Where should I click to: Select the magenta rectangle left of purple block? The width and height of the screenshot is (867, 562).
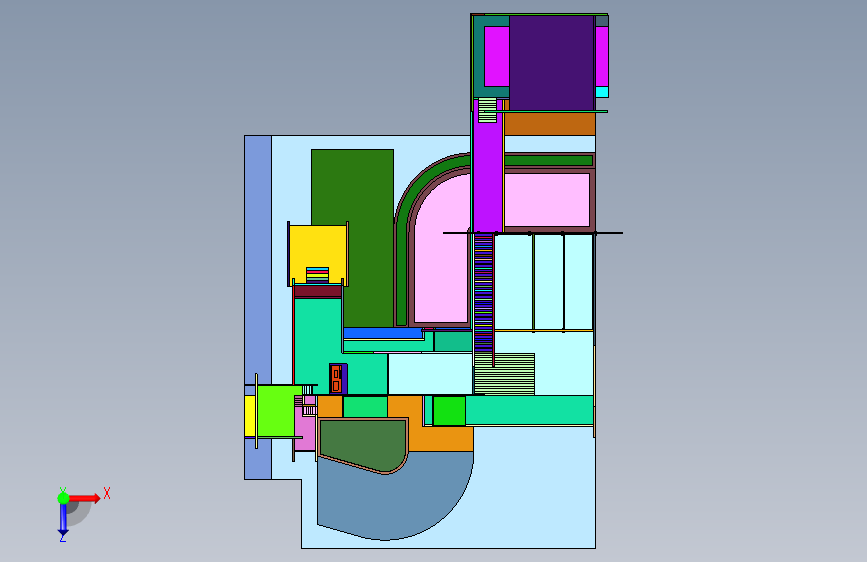pyautogui.click(x=497, y=56)
